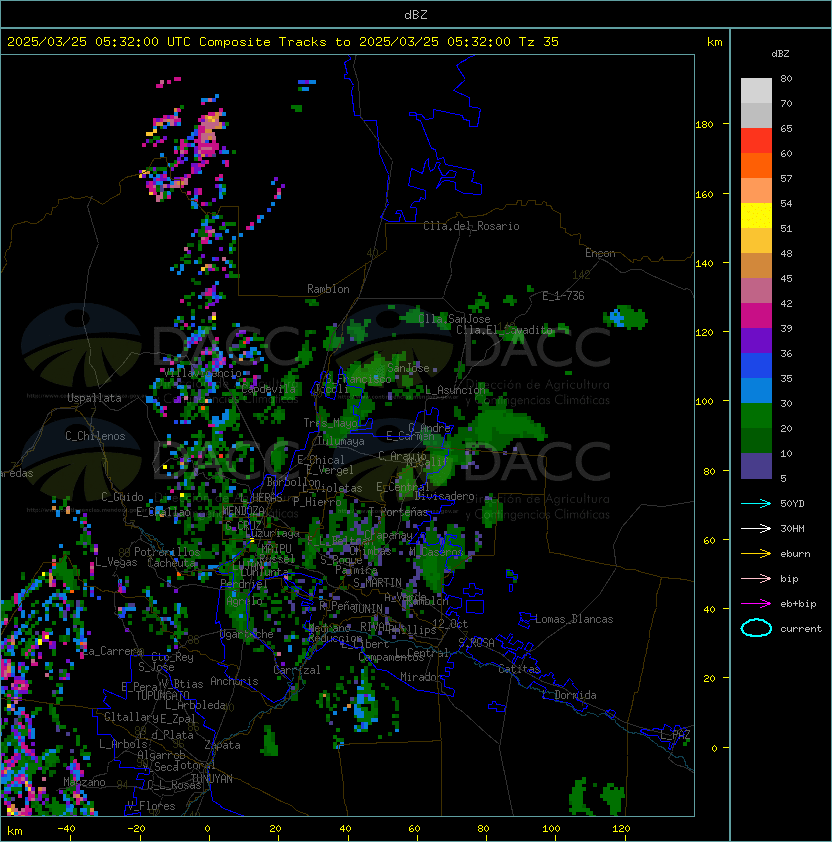Click the Divisadero map label

coord(444,496)
